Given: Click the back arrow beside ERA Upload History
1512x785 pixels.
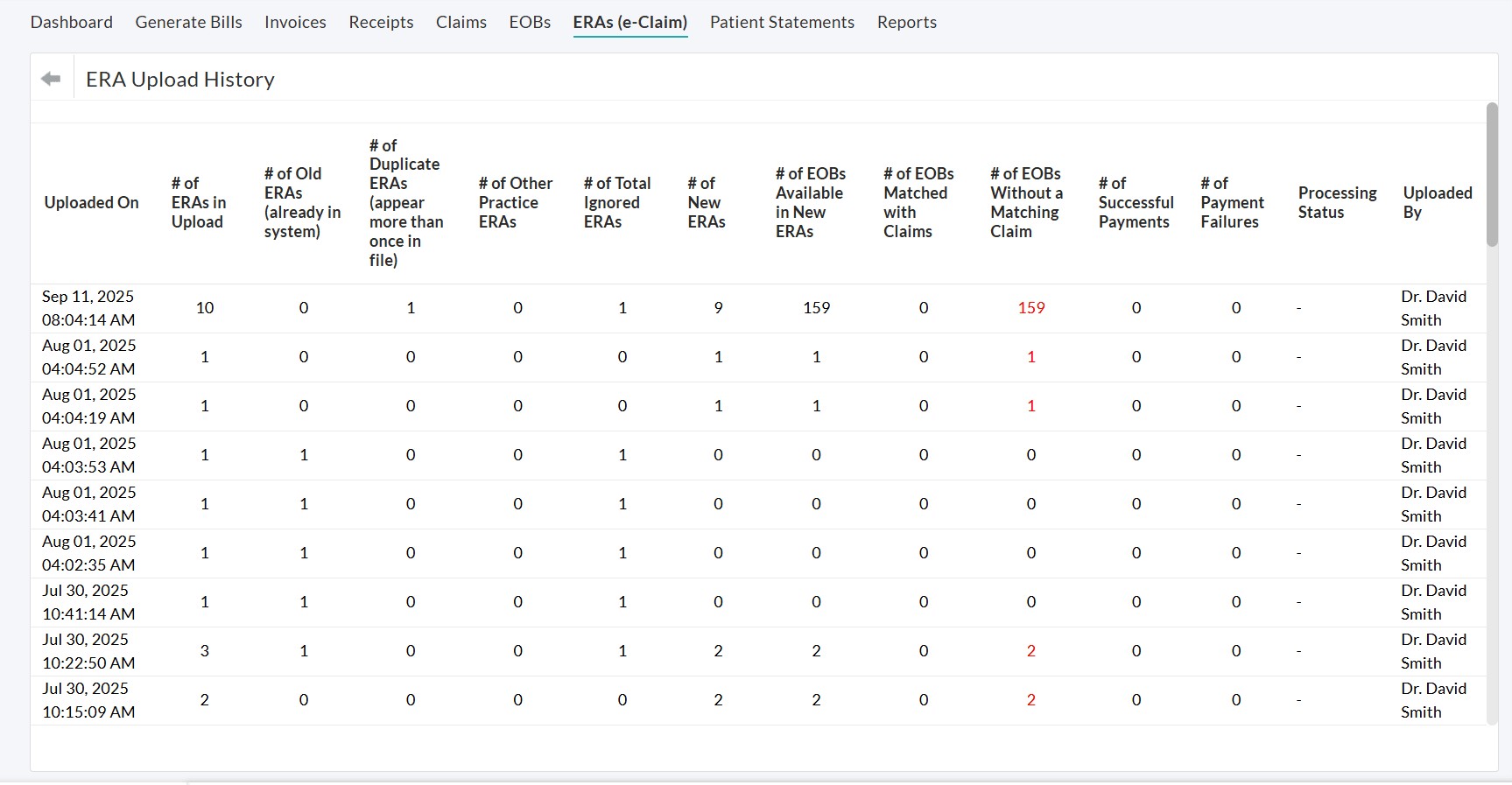Looking at the screenshot, I should click(x=51, y=79).
